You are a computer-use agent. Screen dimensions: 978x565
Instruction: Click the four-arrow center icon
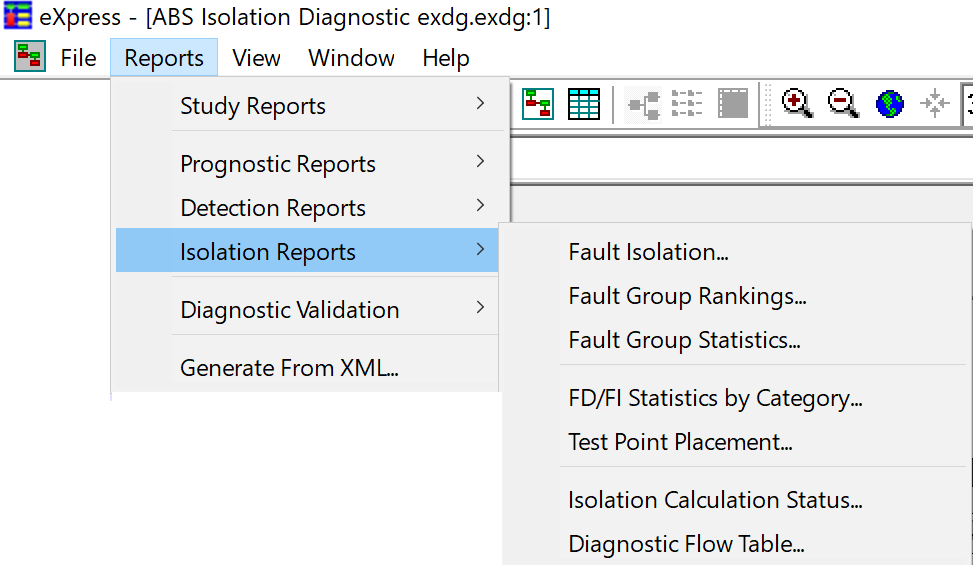tap(934, 104)
